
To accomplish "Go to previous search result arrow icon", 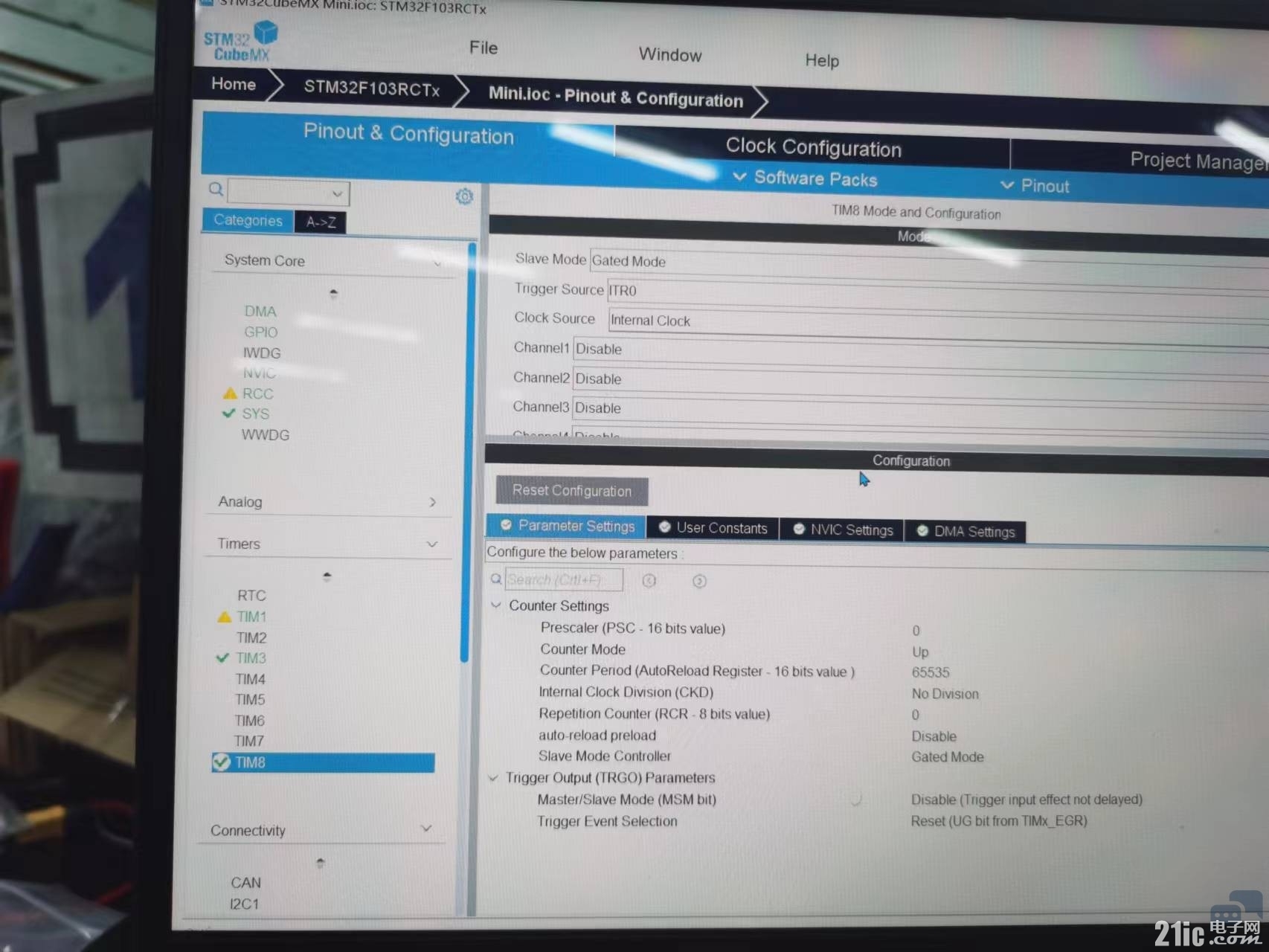I will pos(649,580).
